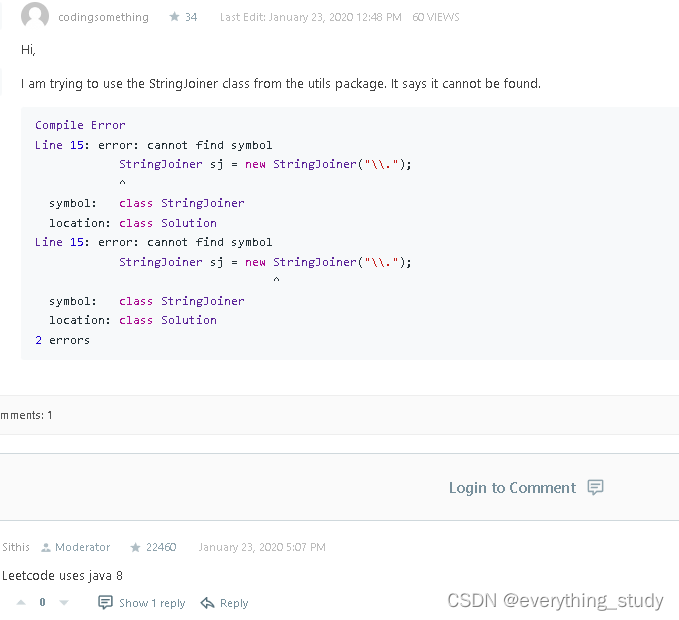This screenshot has width=679, height=620.
Task: Click the '2 errors' line in the code block
Action: pos(62,340)
